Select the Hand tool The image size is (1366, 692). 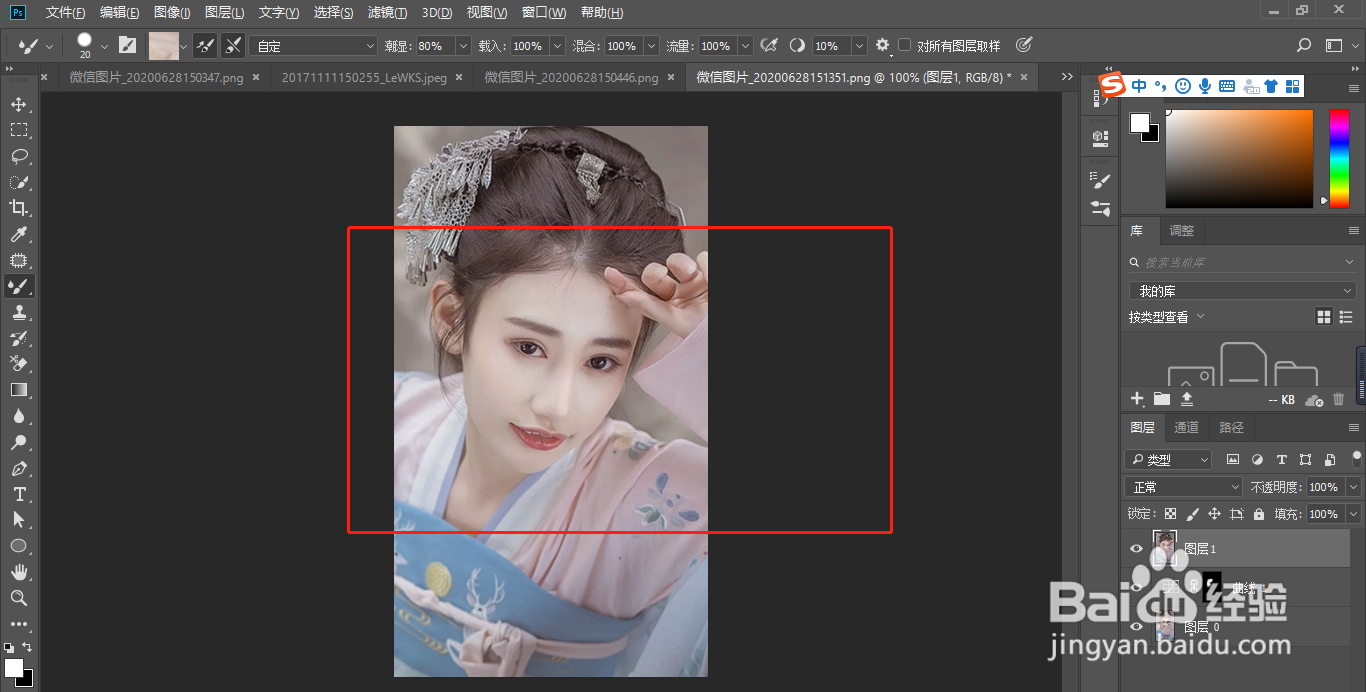coord(18,572)
